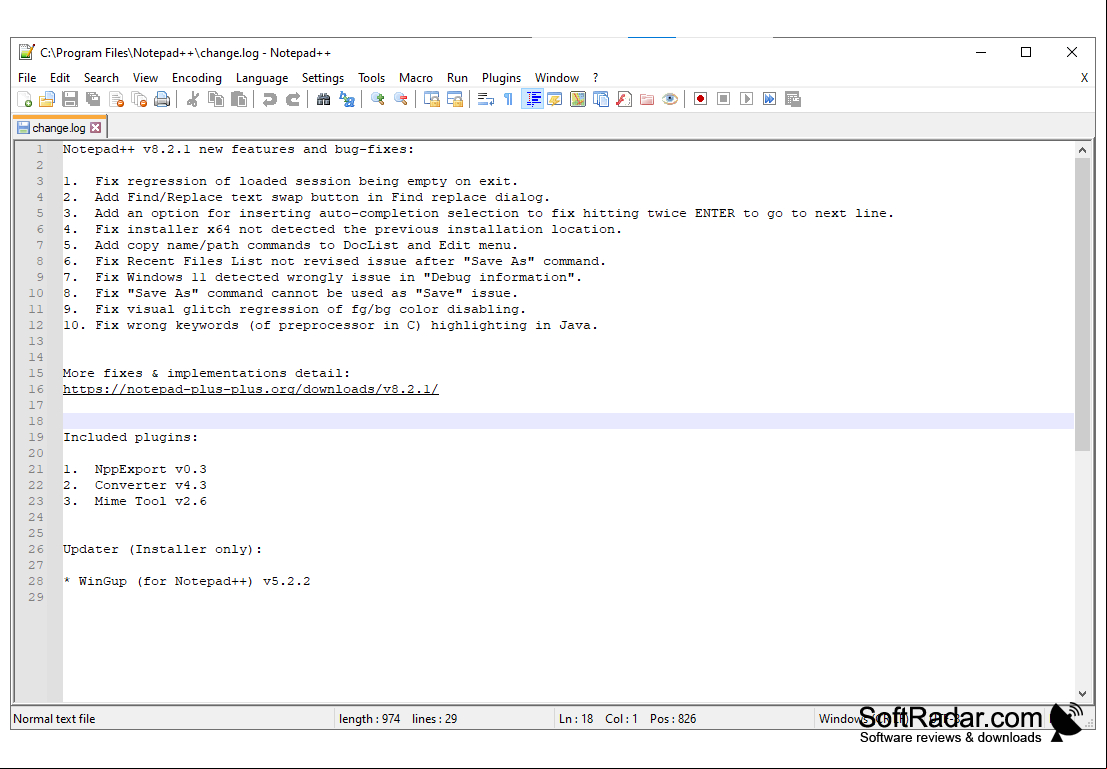Undo the last action with the toolbar arrow
This screenshot has width=1107, height=769.
point(269,100)
